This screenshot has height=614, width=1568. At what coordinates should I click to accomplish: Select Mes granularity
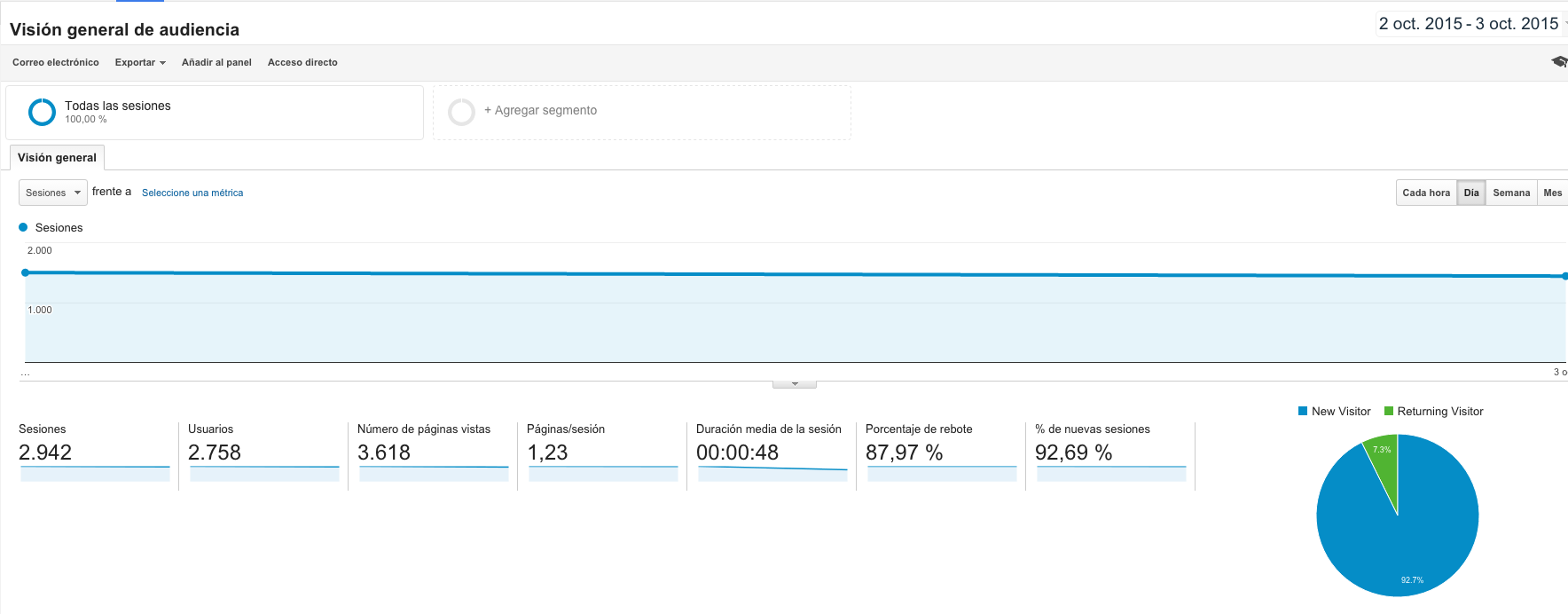click(x=1553, y=193)
